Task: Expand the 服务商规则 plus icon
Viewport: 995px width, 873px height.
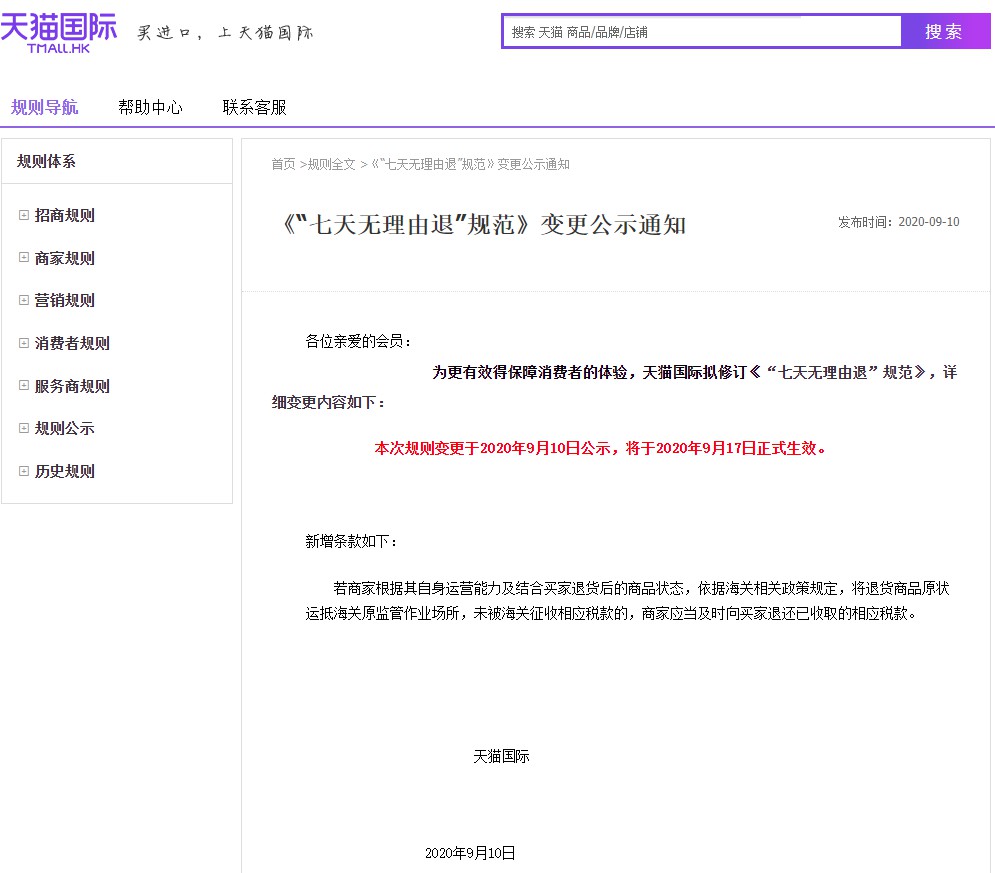Action: (23, 386)
